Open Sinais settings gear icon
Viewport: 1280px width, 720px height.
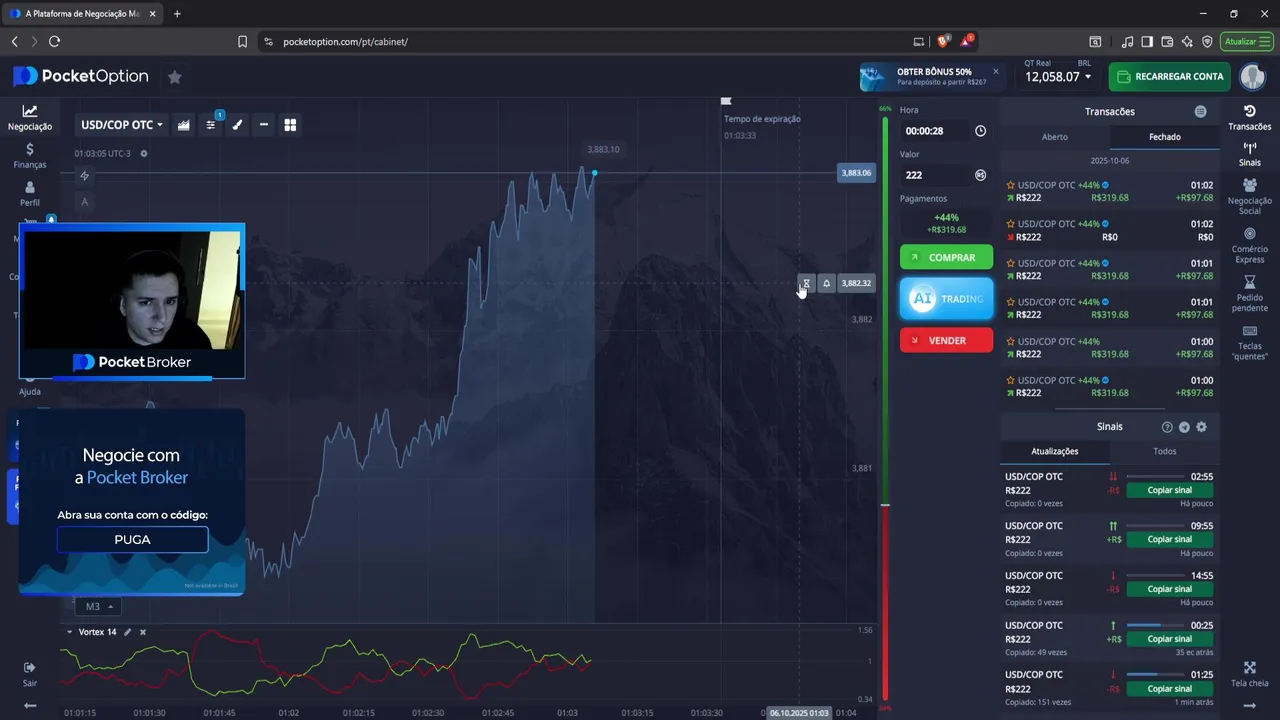1201,427
